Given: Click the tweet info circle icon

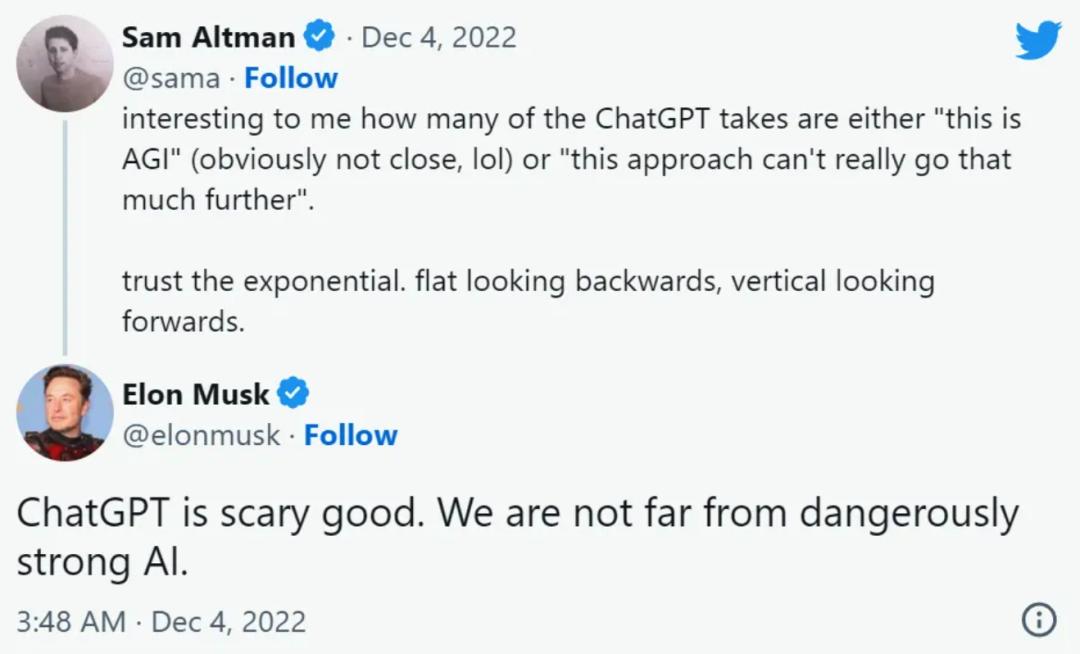Looking at the screenshot, I should click(1039, 620).
